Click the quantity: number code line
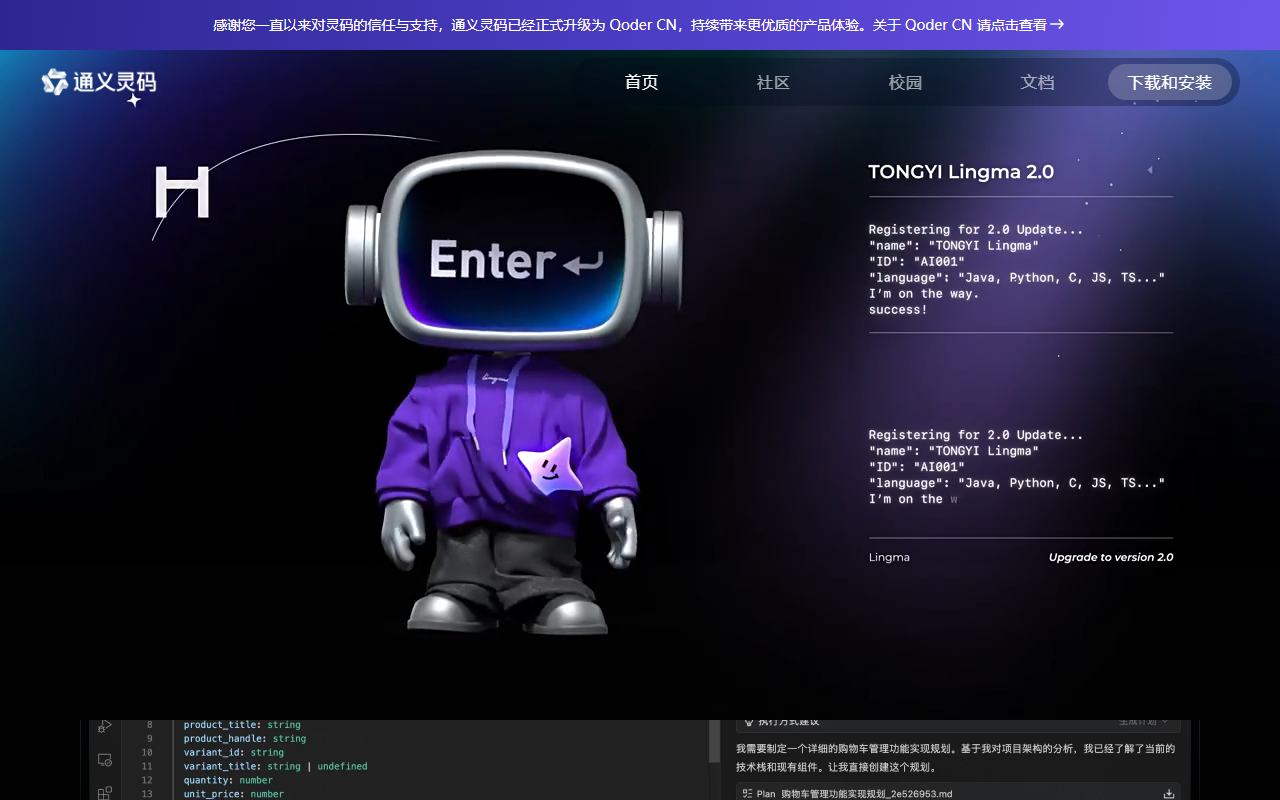This screenshot has width=1280, height=800. [228, 780]
